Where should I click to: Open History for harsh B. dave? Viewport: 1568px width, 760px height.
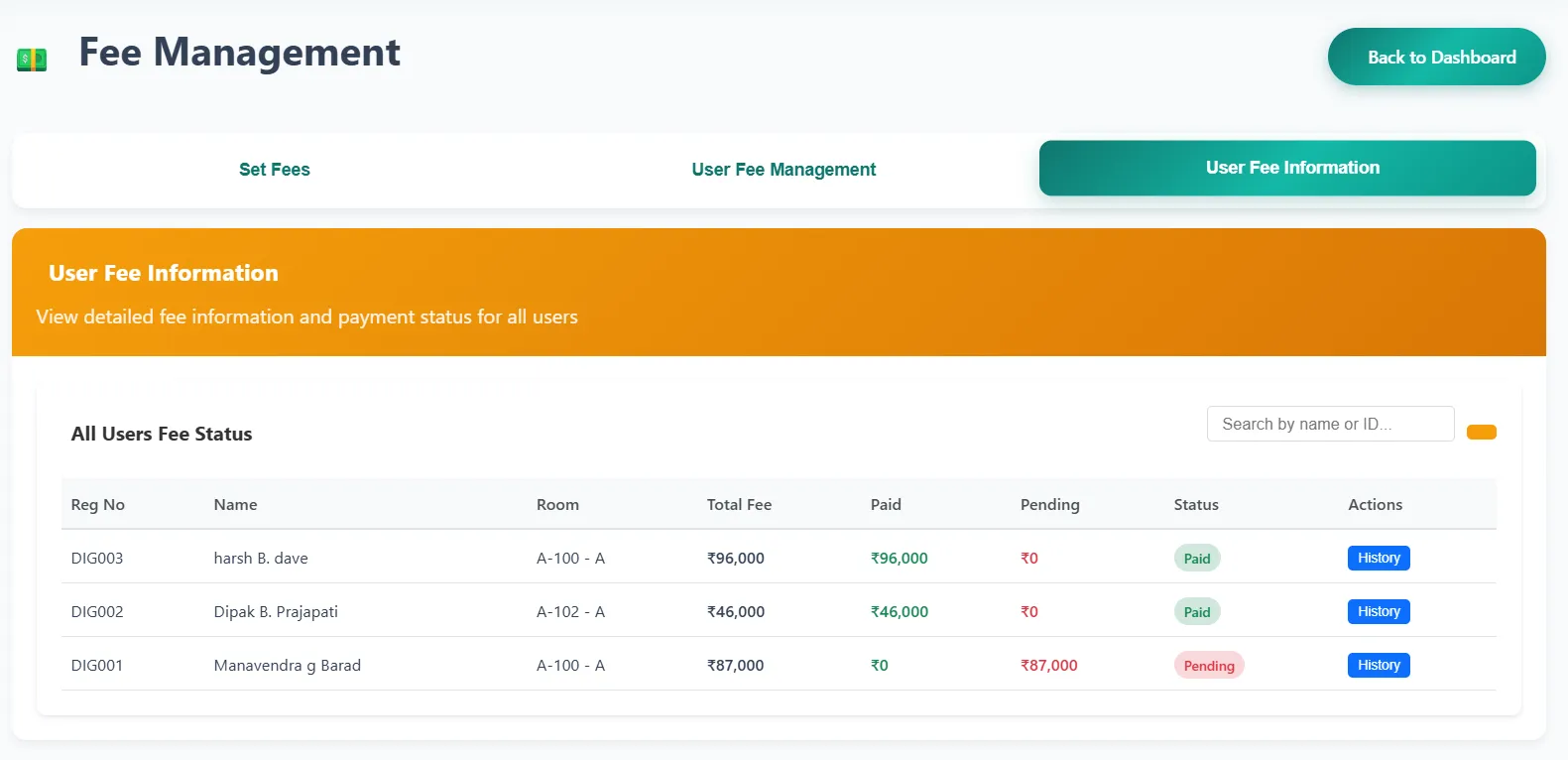click(1379, 558)
